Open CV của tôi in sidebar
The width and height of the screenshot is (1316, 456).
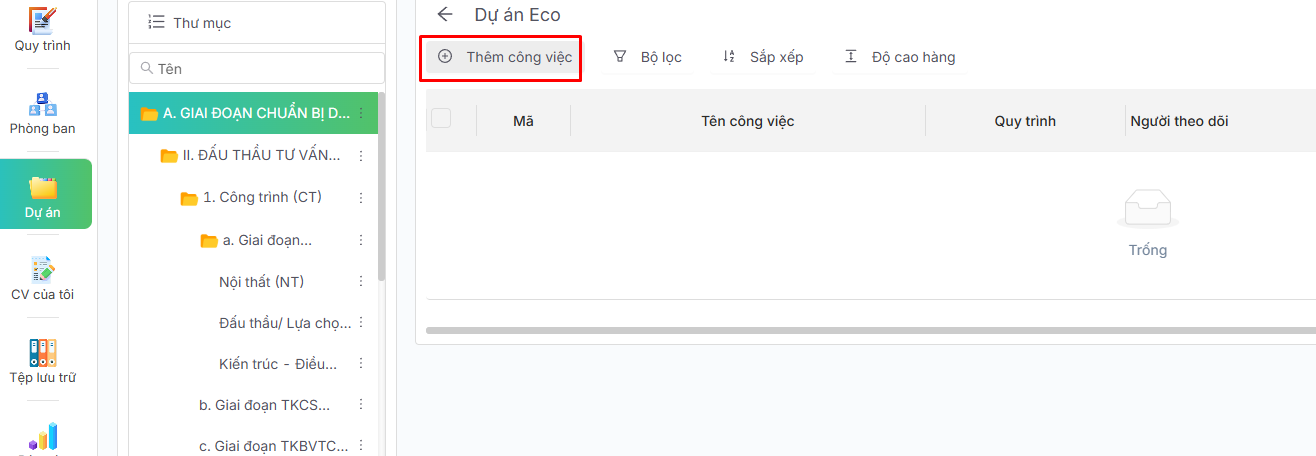(x=42, y=278)
